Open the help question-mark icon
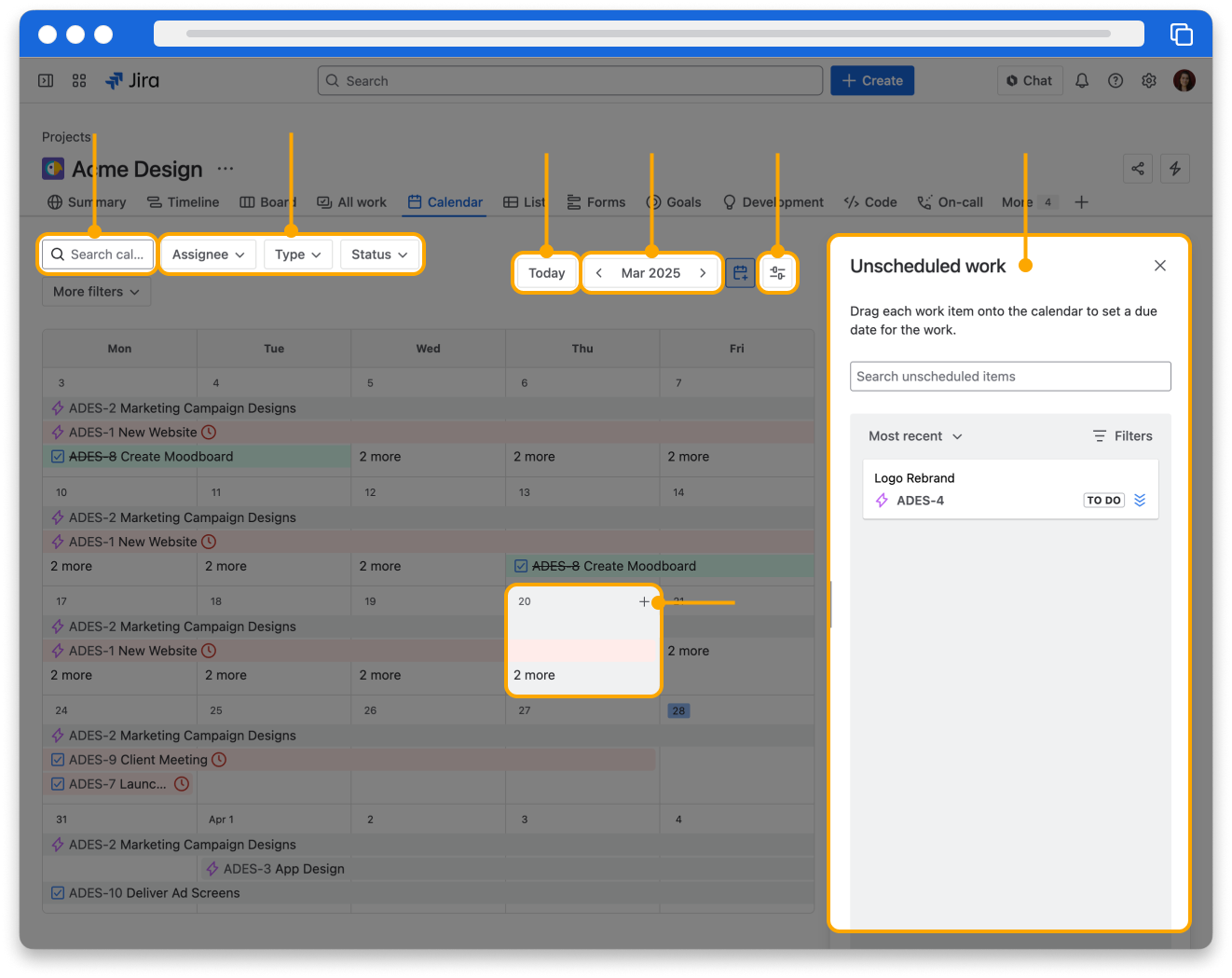 [1116, 81]
